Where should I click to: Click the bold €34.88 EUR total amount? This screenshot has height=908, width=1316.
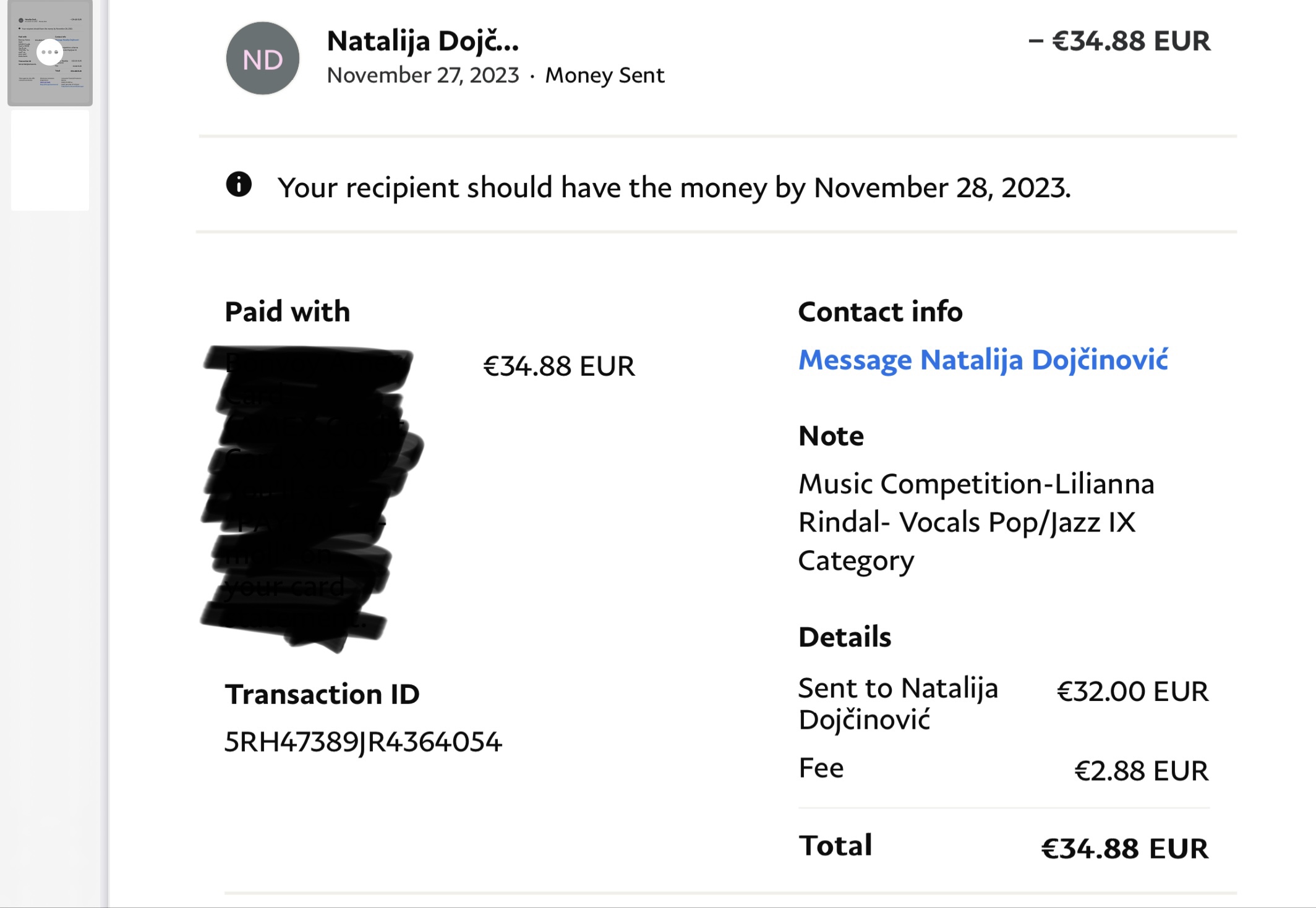[x=1124, y=848]
